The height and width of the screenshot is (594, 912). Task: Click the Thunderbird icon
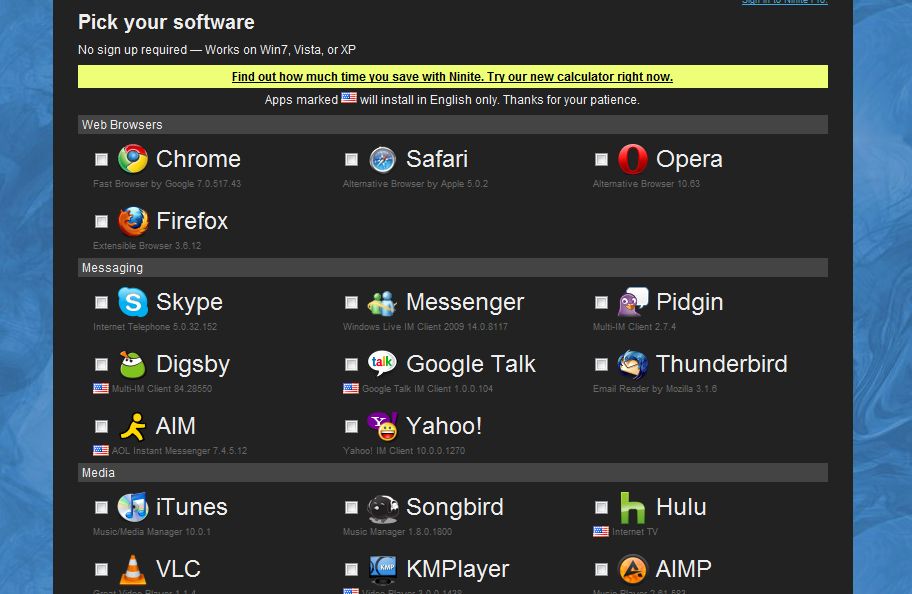pyautogui.click(x=633, y=364)
